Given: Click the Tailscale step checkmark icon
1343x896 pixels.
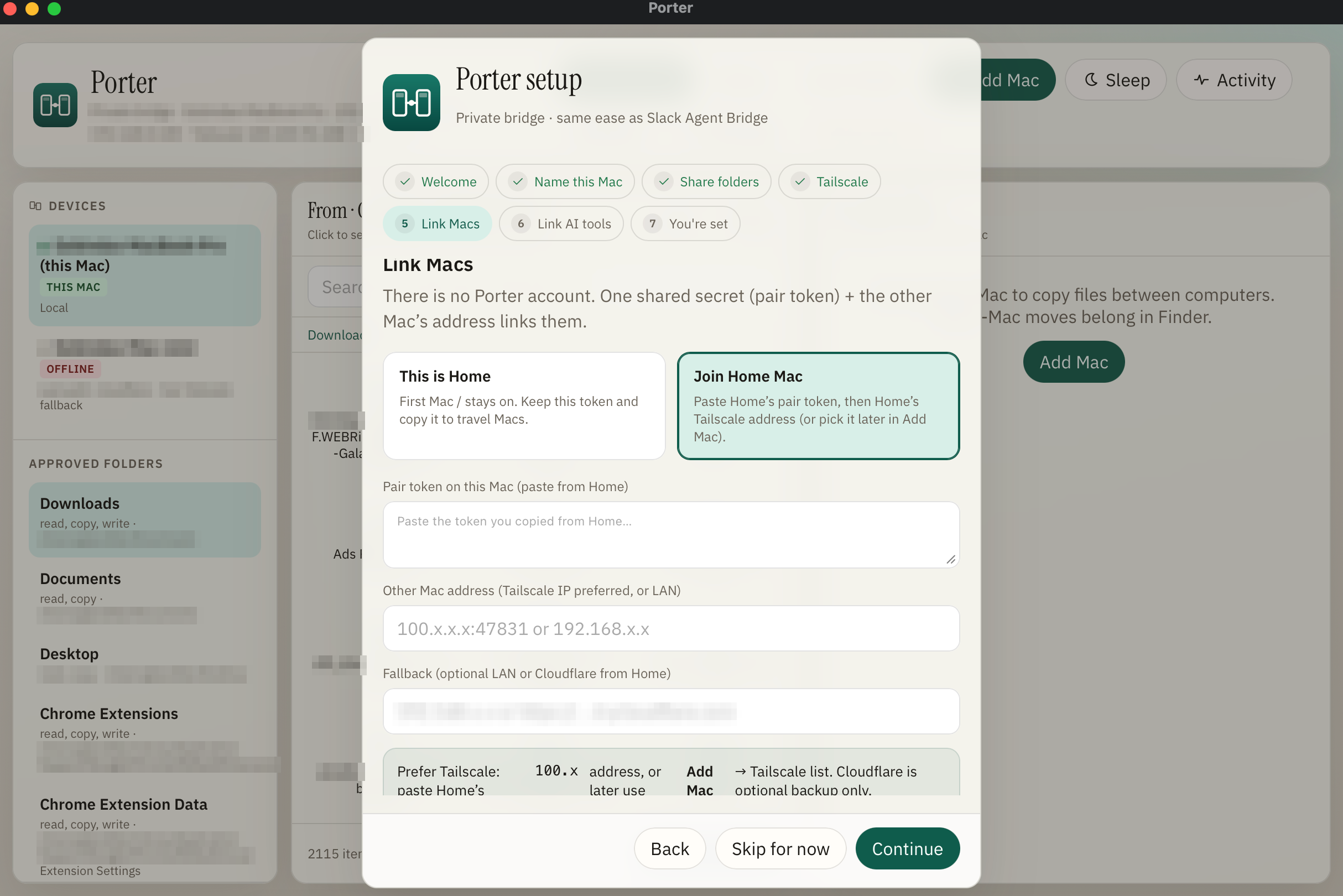Looking at the screenshot, I should point(800,182).
